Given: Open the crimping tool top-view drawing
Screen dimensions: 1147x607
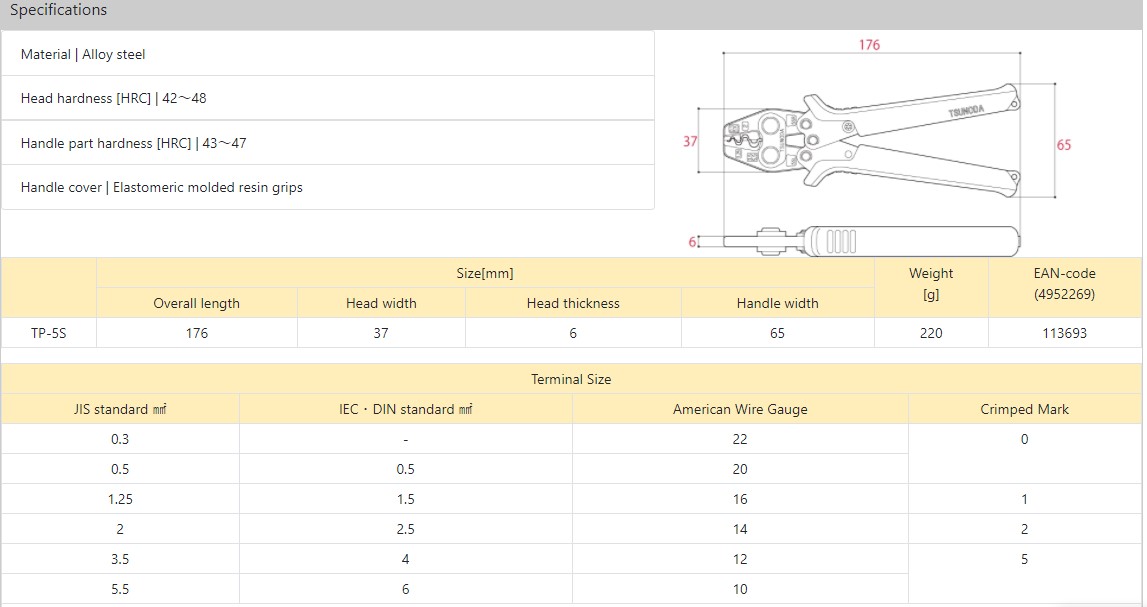Looking at the screenshot, I should click(870, 140).
